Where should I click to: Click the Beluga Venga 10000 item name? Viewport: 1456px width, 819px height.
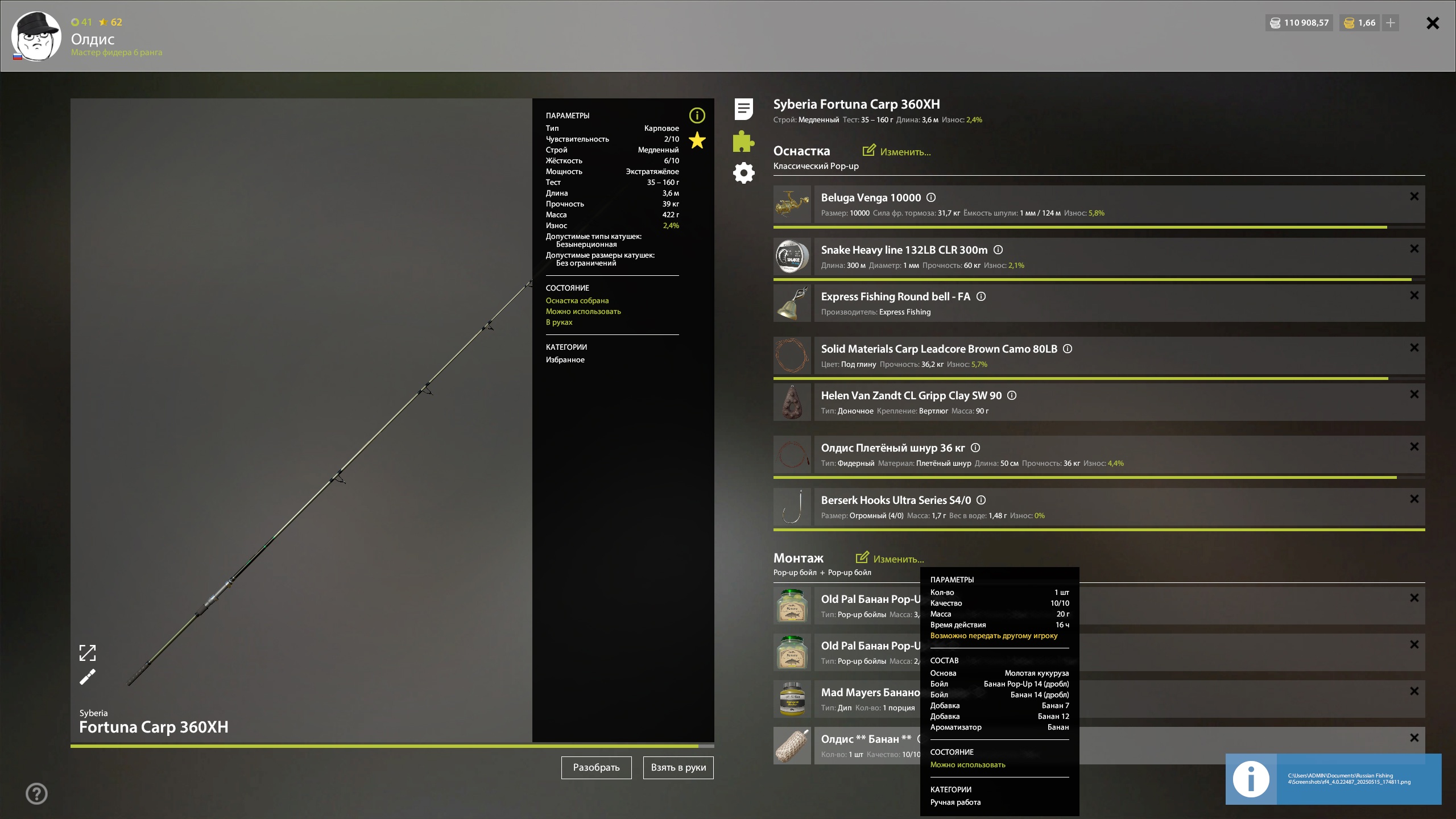871,197
